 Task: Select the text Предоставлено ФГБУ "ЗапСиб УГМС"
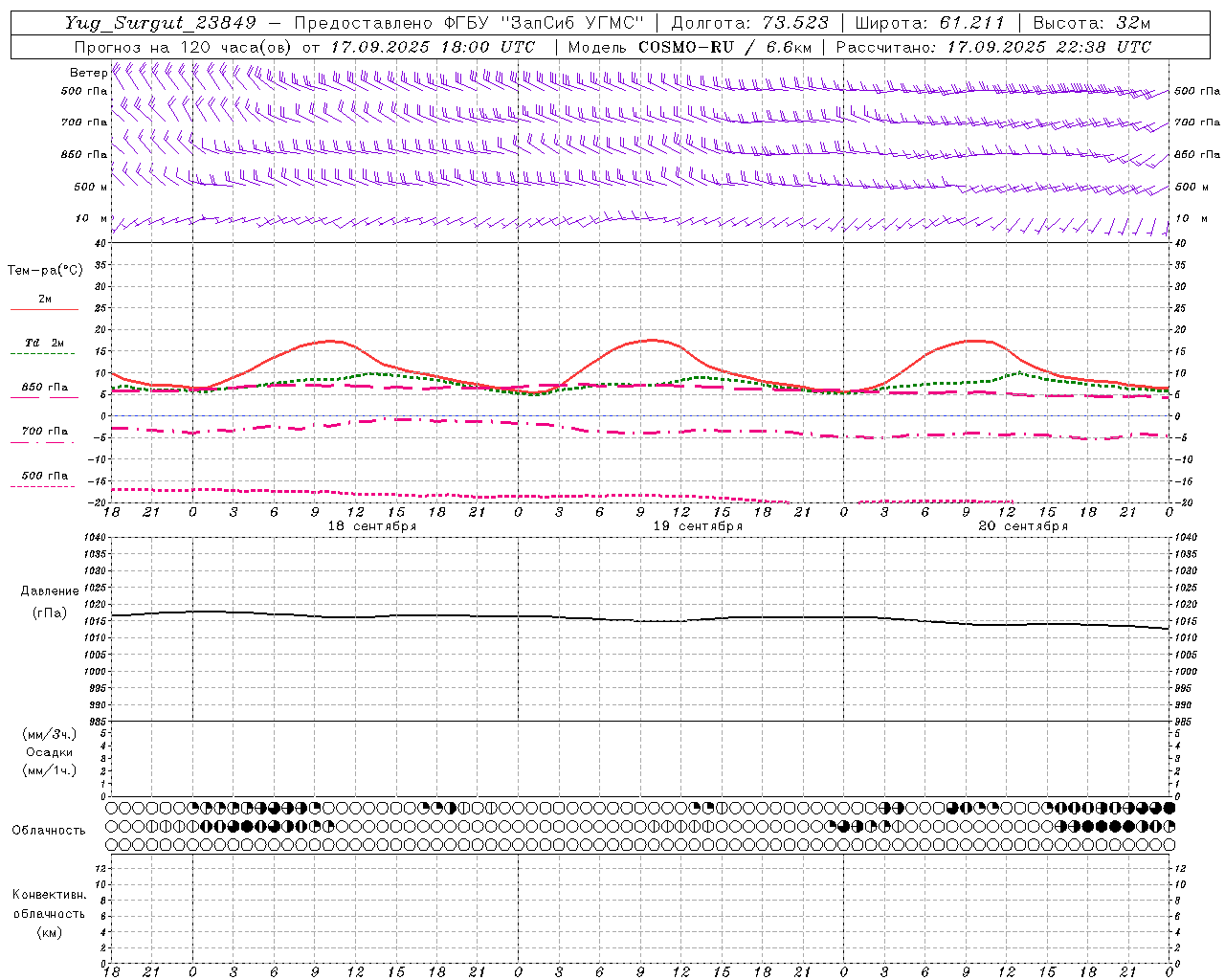[469, 24]
